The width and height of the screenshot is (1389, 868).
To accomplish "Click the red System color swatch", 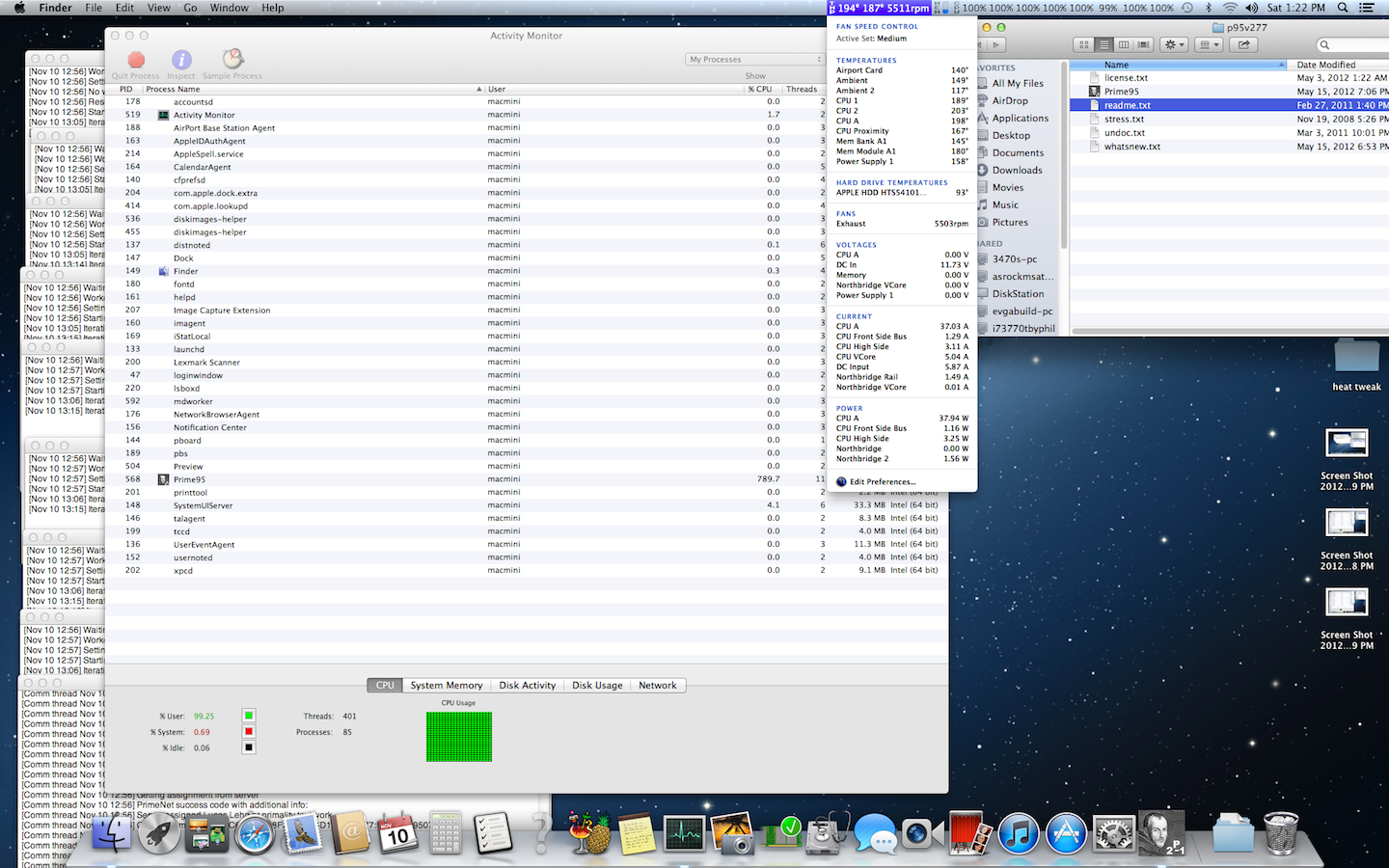I will 249,731.
